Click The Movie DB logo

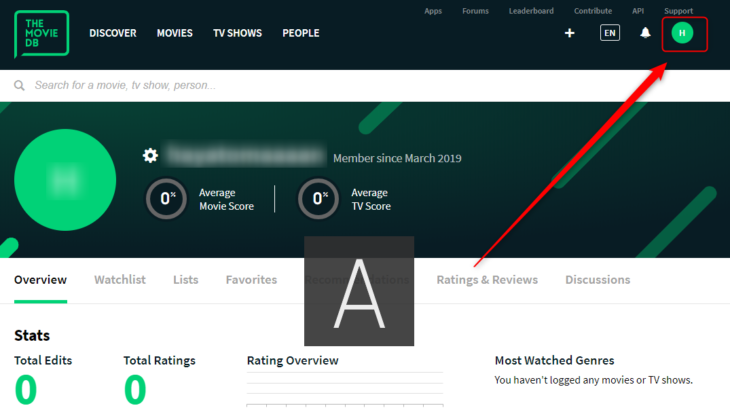pos(42,33)
